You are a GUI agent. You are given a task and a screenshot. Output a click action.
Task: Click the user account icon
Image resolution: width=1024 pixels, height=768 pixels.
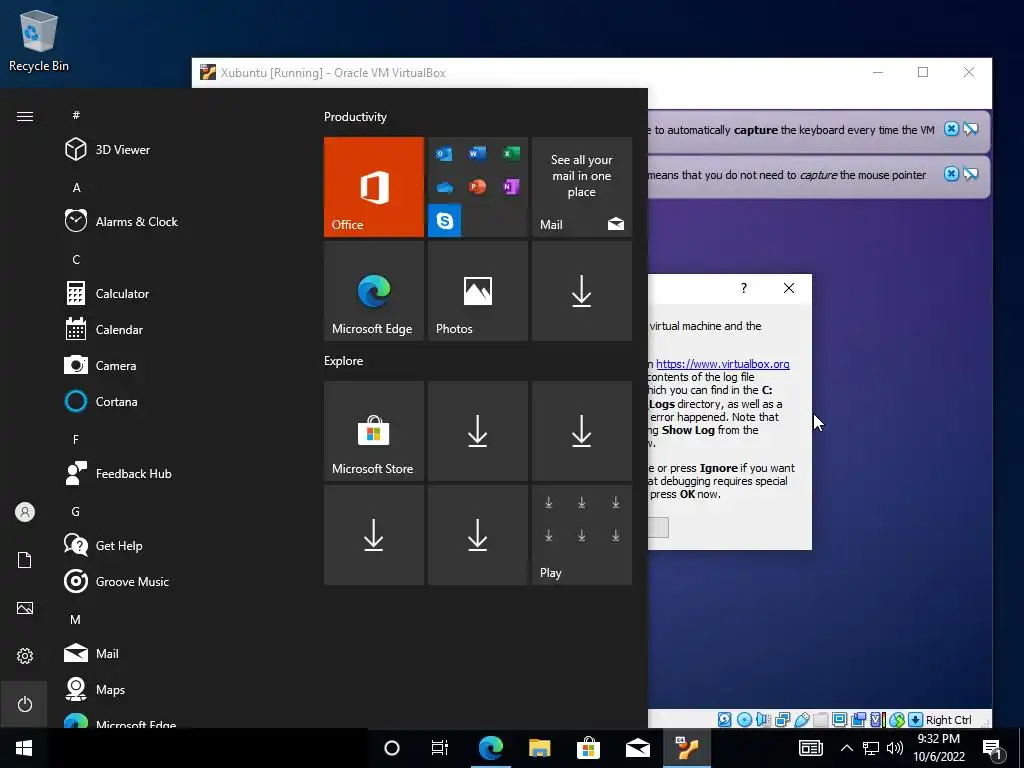24,512
